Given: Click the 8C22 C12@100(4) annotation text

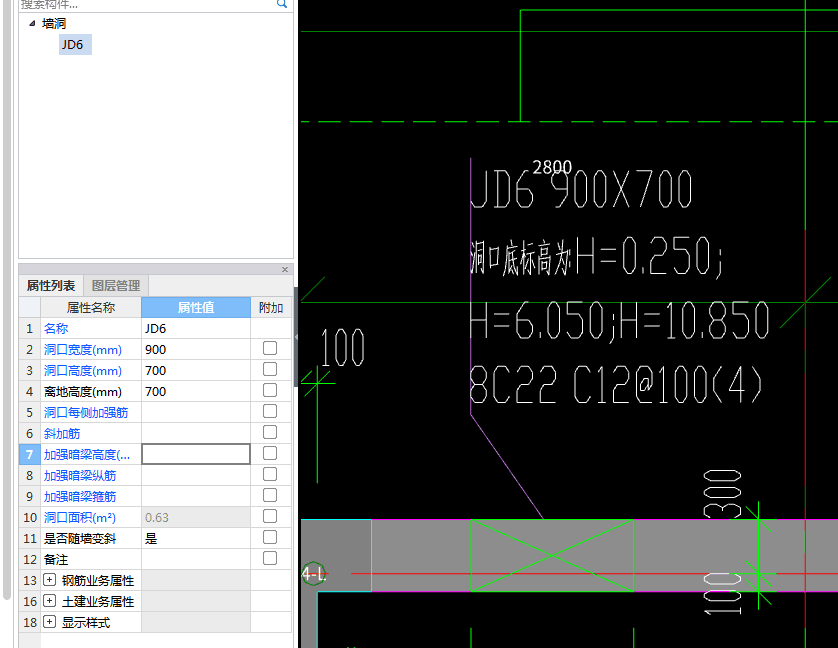Looking at the screenshot, I should (x=616, y=385).
